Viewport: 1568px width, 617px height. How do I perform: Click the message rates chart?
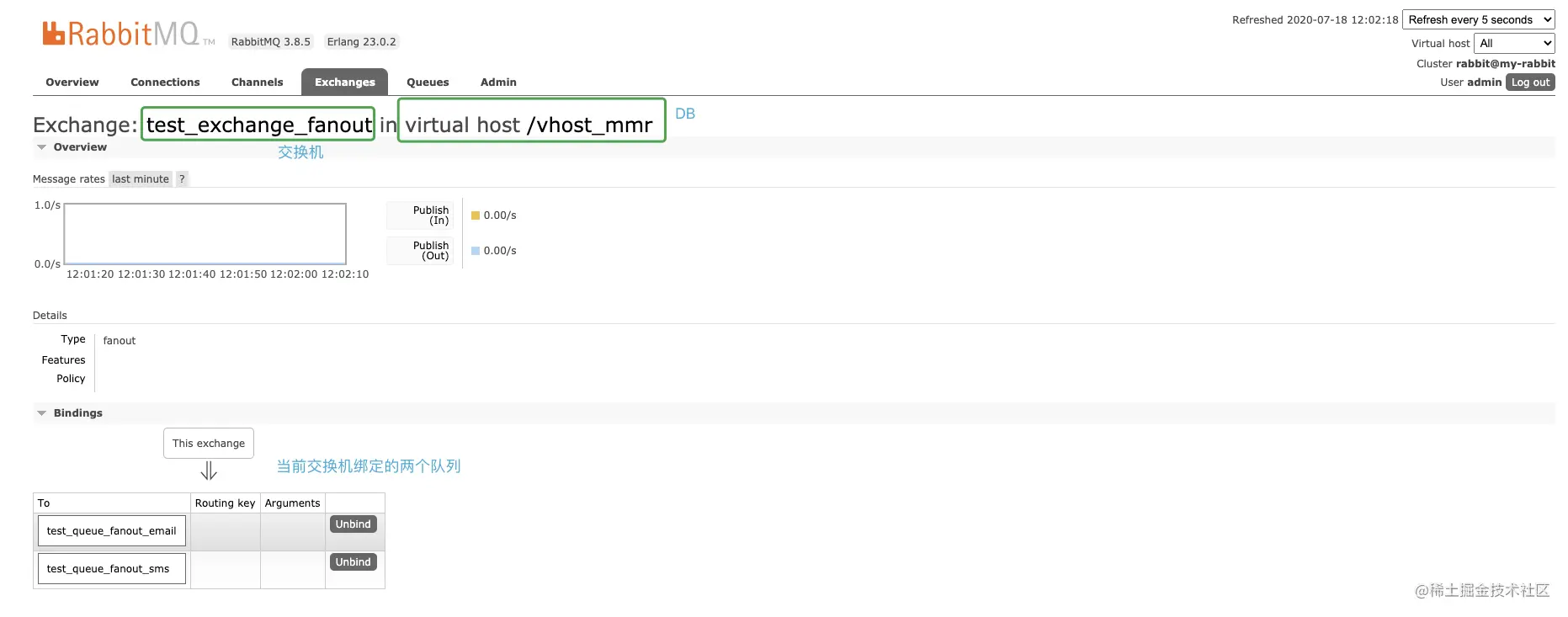205,234
